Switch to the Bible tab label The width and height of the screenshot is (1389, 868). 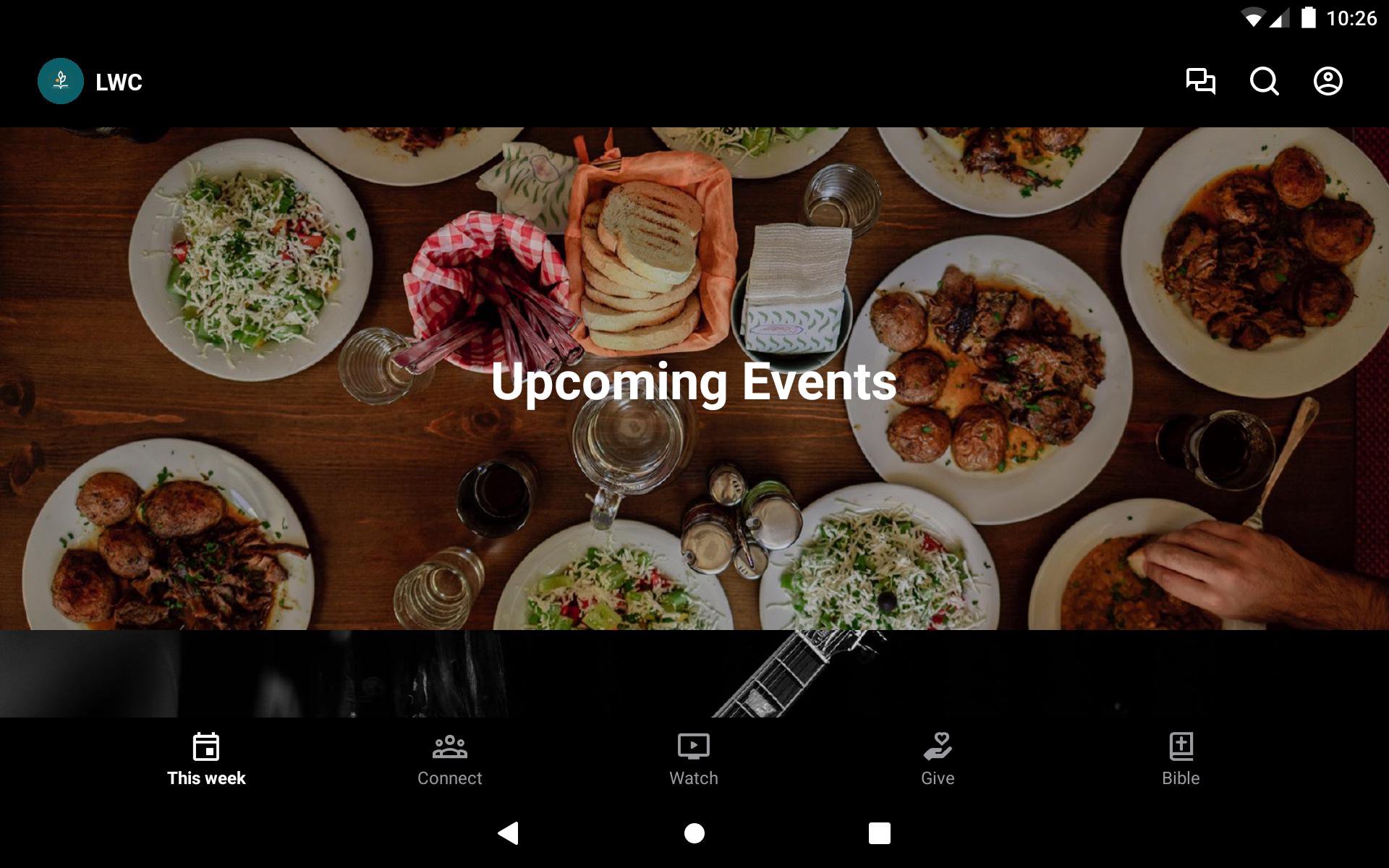pyautogui.click(x=1181, y=778)
